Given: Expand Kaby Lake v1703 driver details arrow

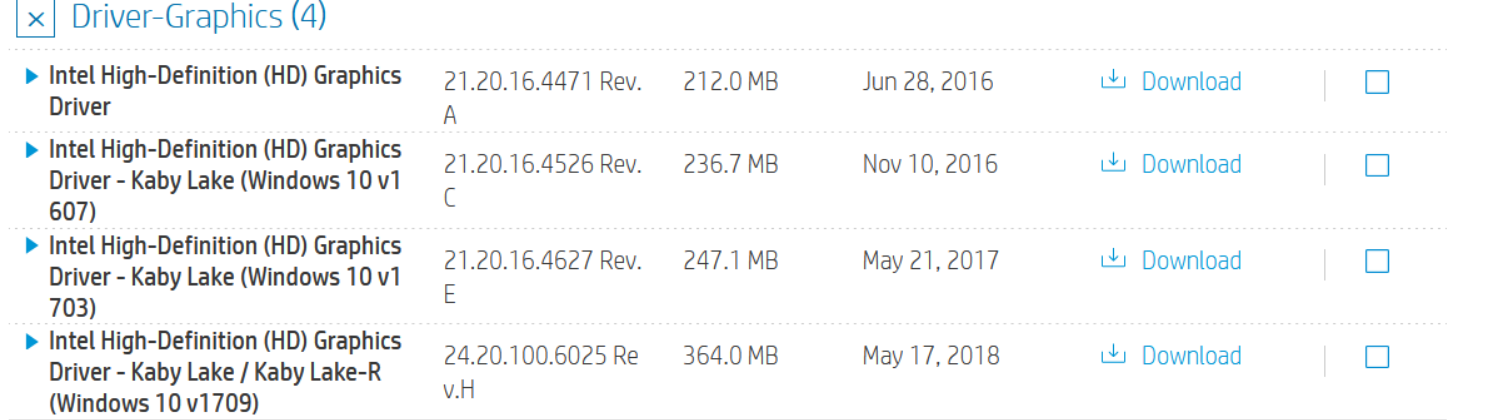Looking at the screenshot, I should point(32,246).
